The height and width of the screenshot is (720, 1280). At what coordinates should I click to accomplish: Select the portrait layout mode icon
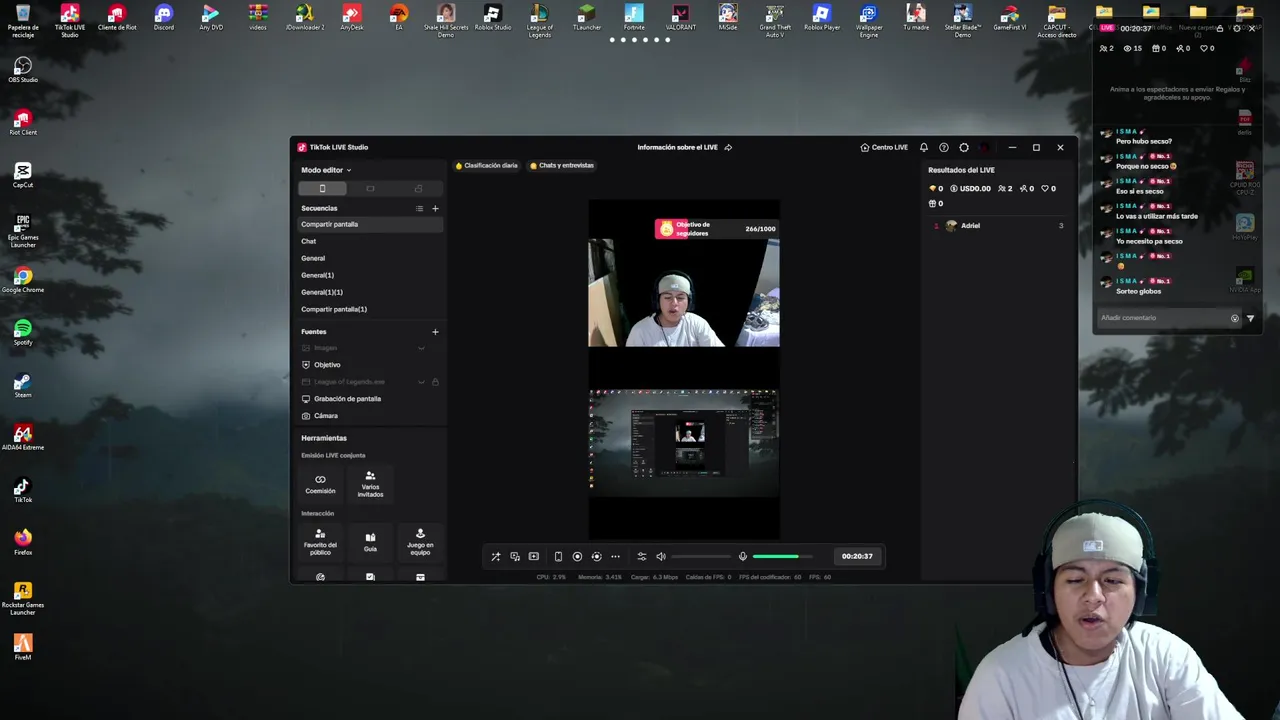pos(322,188)
